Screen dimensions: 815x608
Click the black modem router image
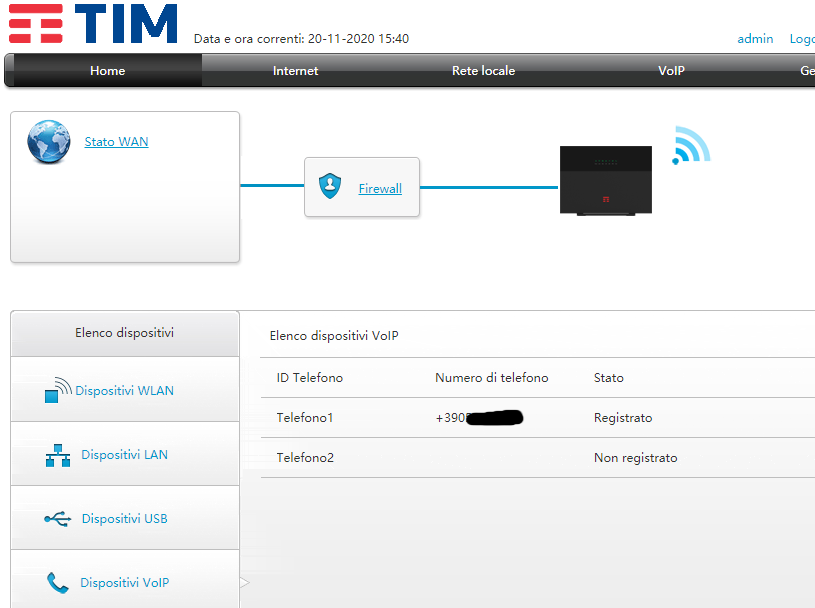pyautogui.click(x=606, y=180)
